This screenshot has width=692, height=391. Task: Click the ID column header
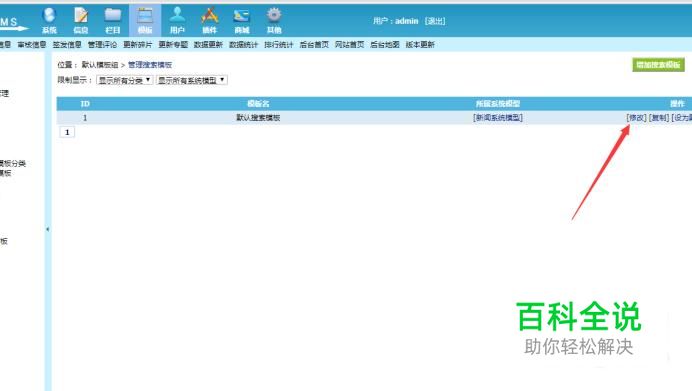(x=85, y=104)
